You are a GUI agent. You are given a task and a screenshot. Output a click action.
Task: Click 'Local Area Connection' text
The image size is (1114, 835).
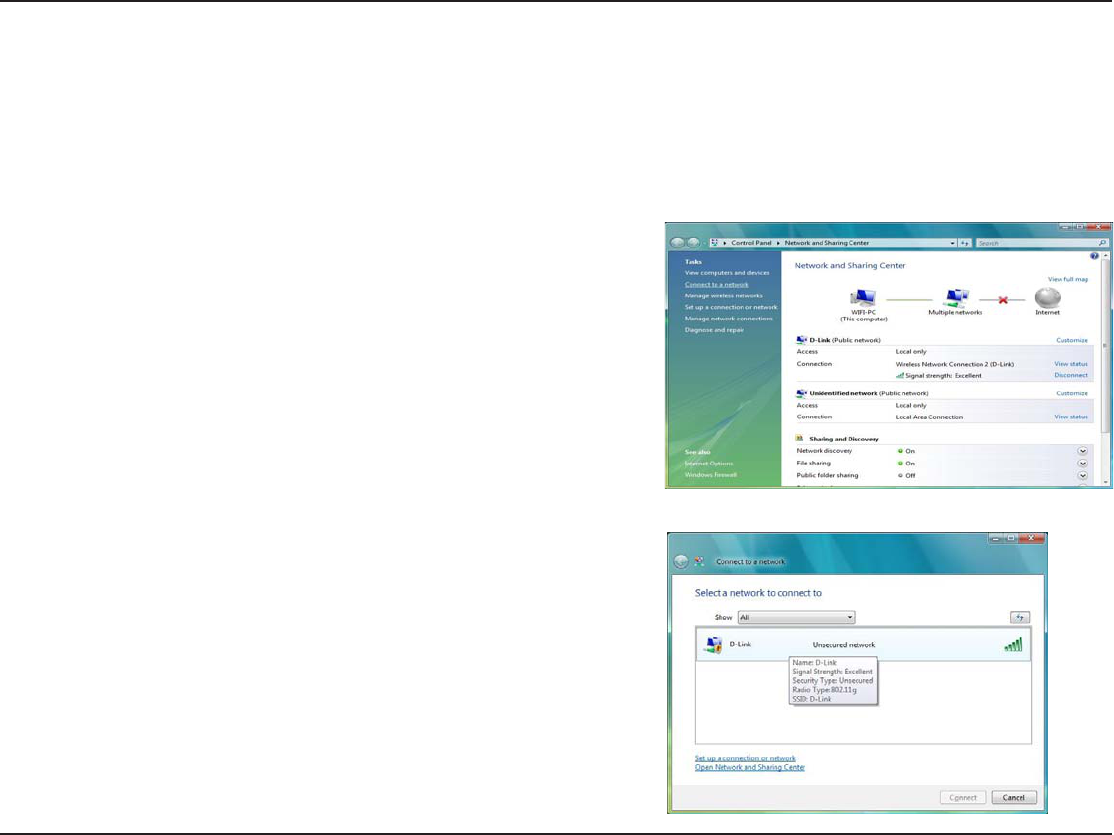929,417
